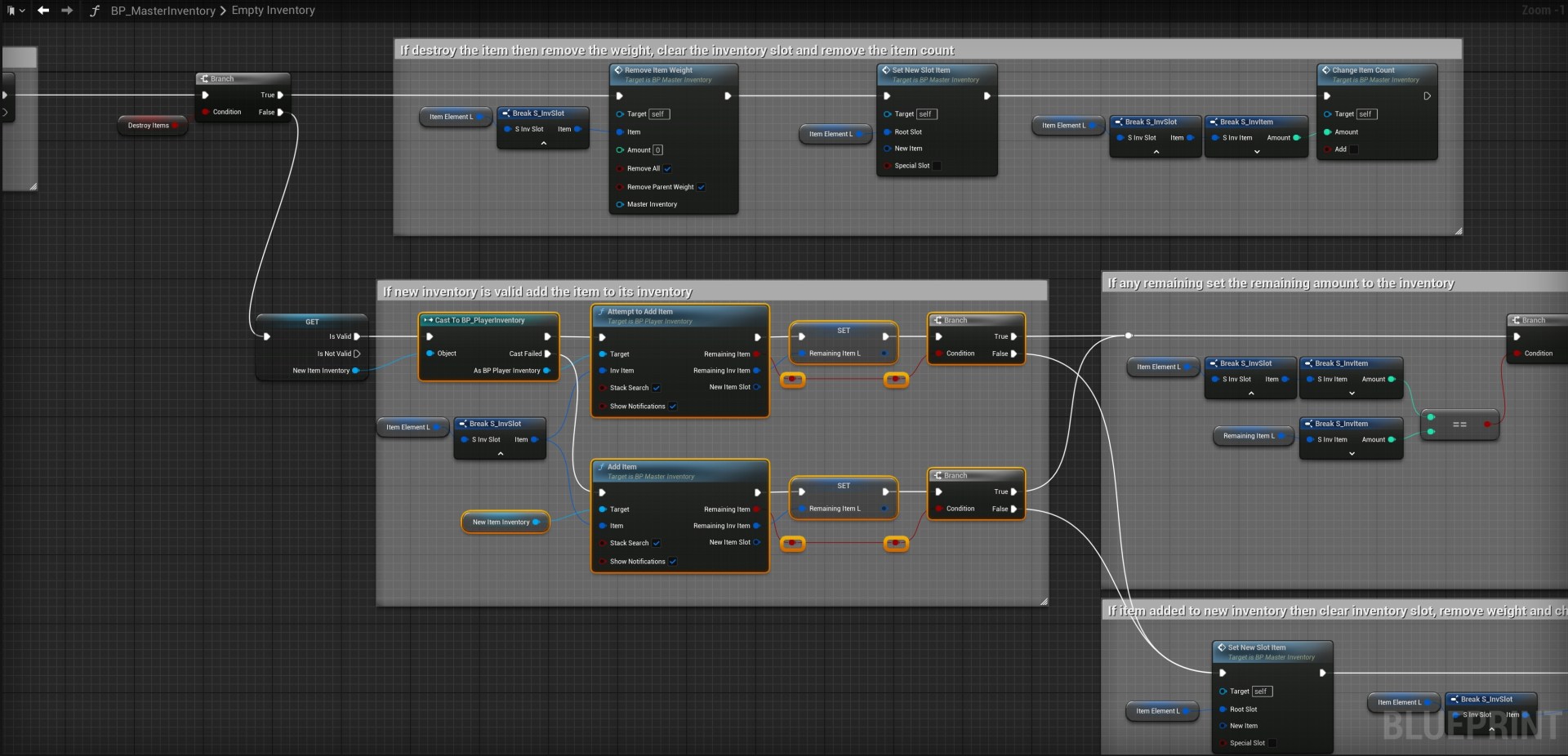Viewport: 1568px width, 756px height.
Task: Click Remaining Inv Item output pin on Add Item
Action: (756, 526)
